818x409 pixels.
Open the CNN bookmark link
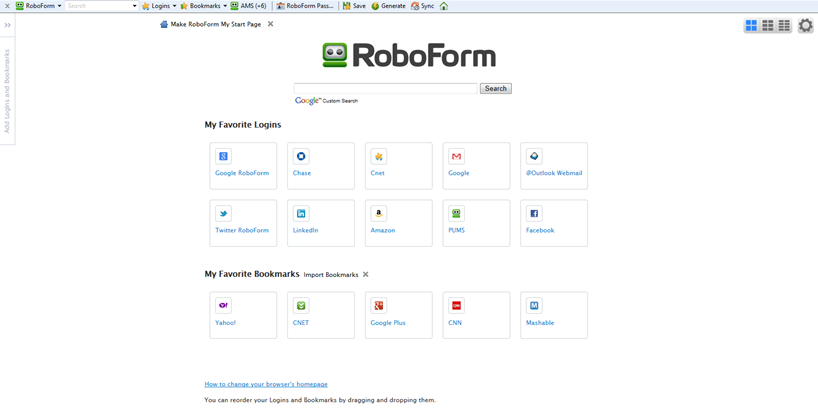[455, 322]
